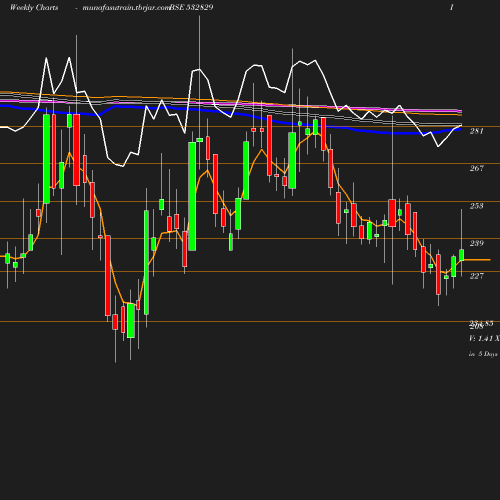Click the 'Weekly Charts' title text

pos(34,7)
